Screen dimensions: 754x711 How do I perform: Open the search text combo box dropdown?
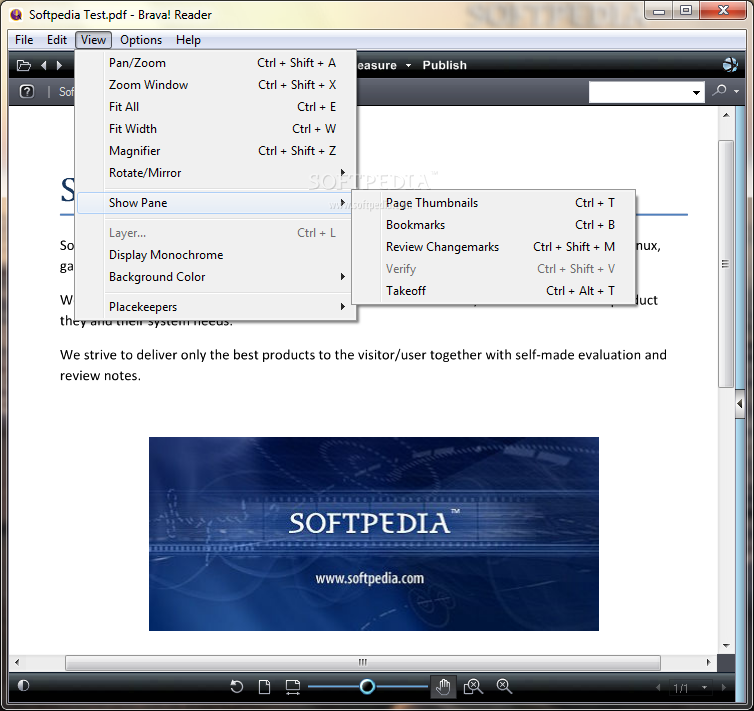pyautogui.click(x=696, y=92)
